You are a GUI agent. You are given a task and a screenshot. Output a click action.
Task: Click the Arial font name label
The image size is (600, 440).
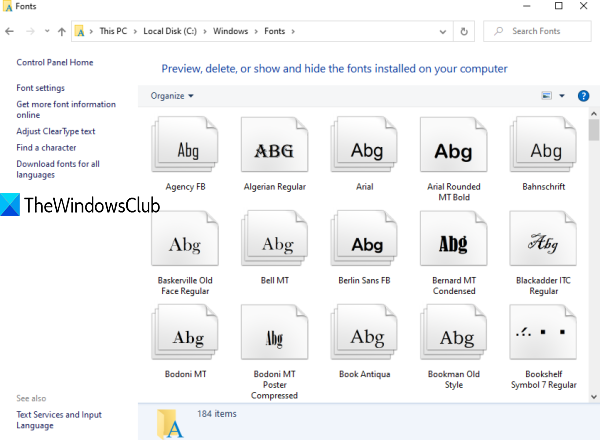pos(364,187)
